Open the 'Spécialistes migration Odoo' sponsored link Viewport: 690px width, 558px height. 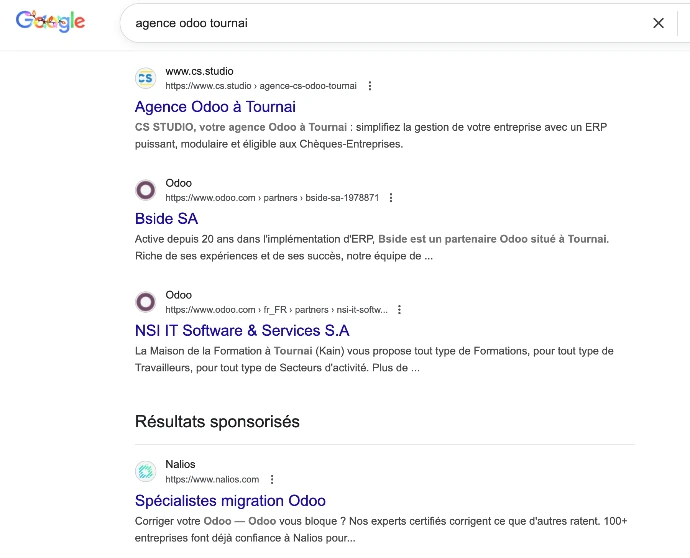[230, 501]
